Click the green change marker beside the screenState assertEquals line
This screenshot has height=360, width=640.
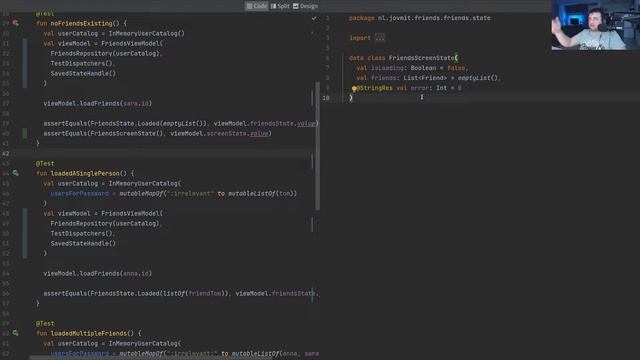[x=25, y=133]
